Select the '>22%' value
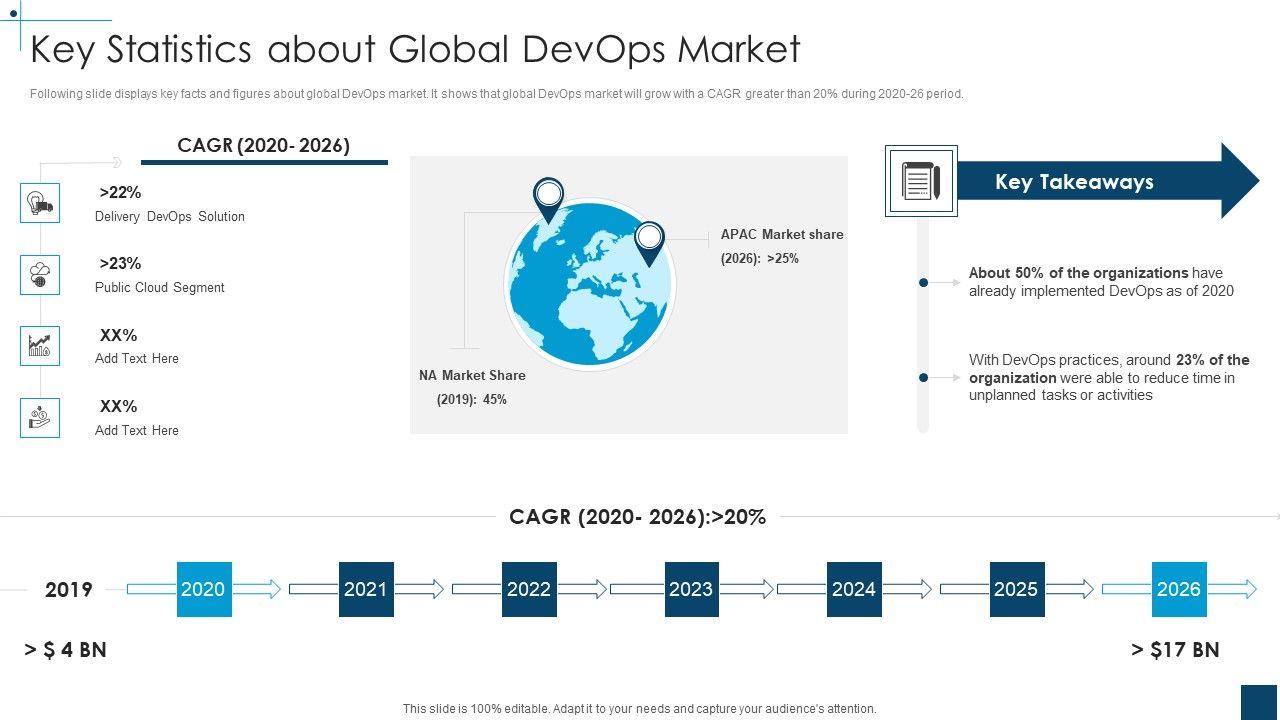 point(120,193)
